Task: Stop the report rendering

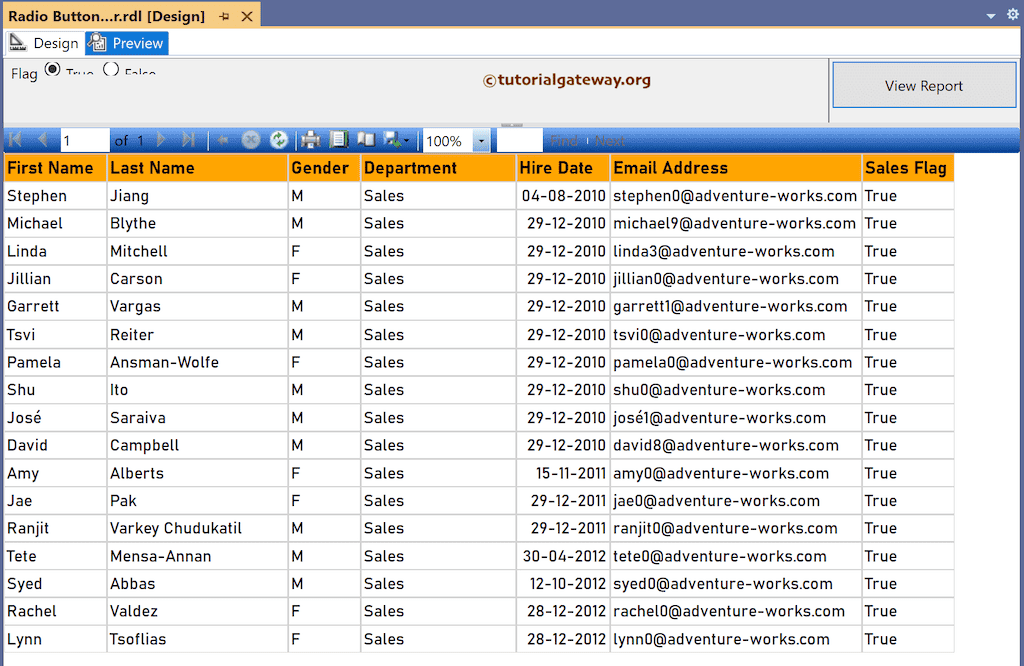Action: coord(251,140)
